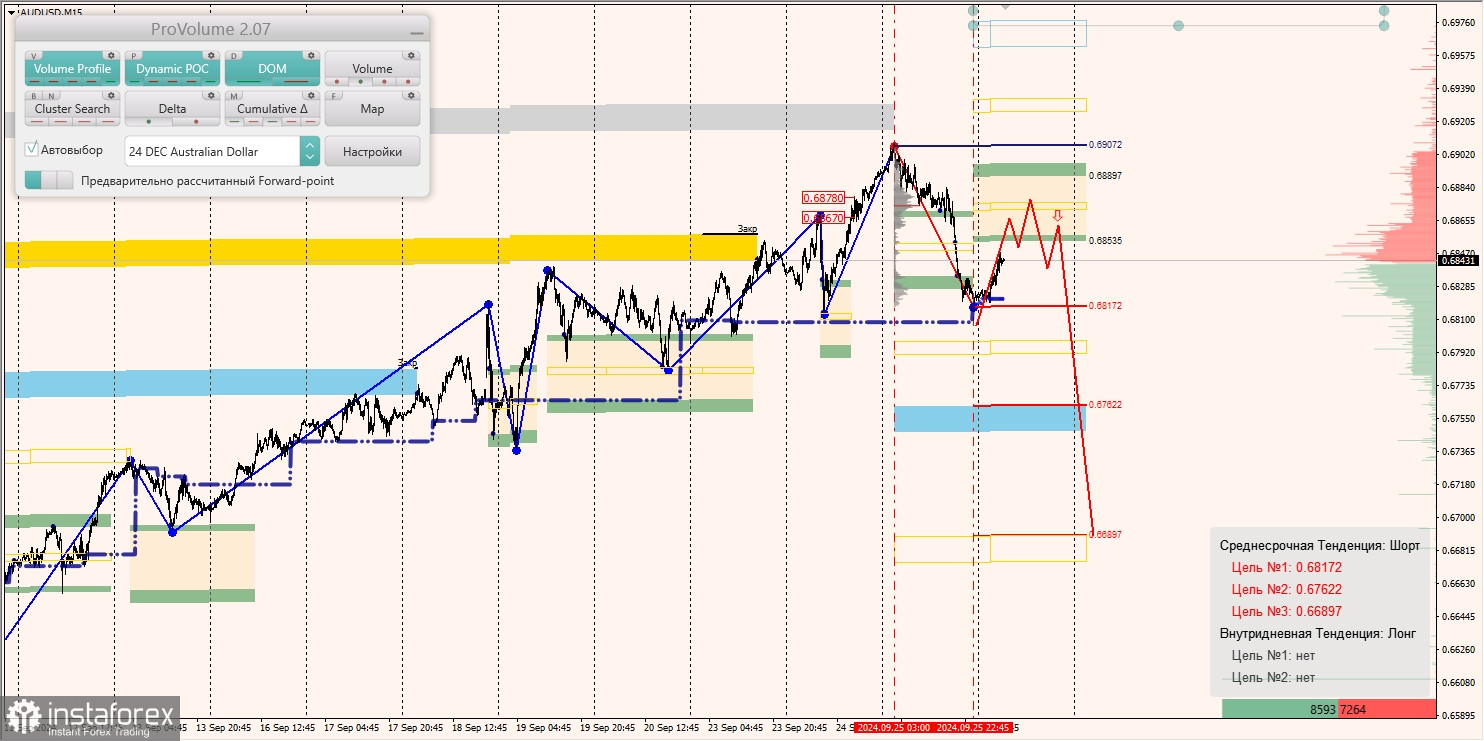Enable the Delta indicator
The height and width of the screenshot is (741, 1484).
pyautogui.click(x=172, y=109)
